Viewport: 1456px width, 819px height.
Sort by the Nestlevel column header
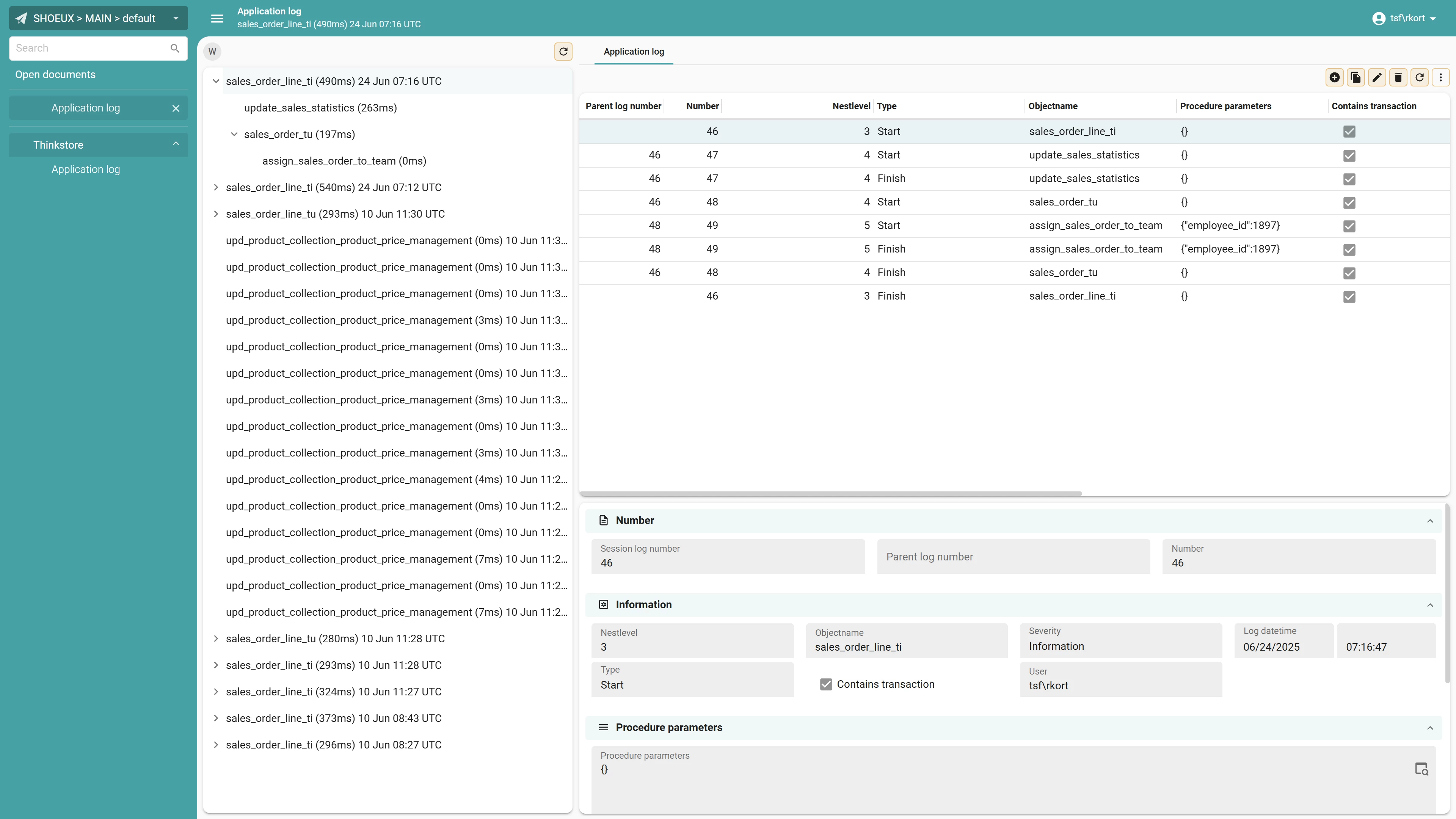850,106
